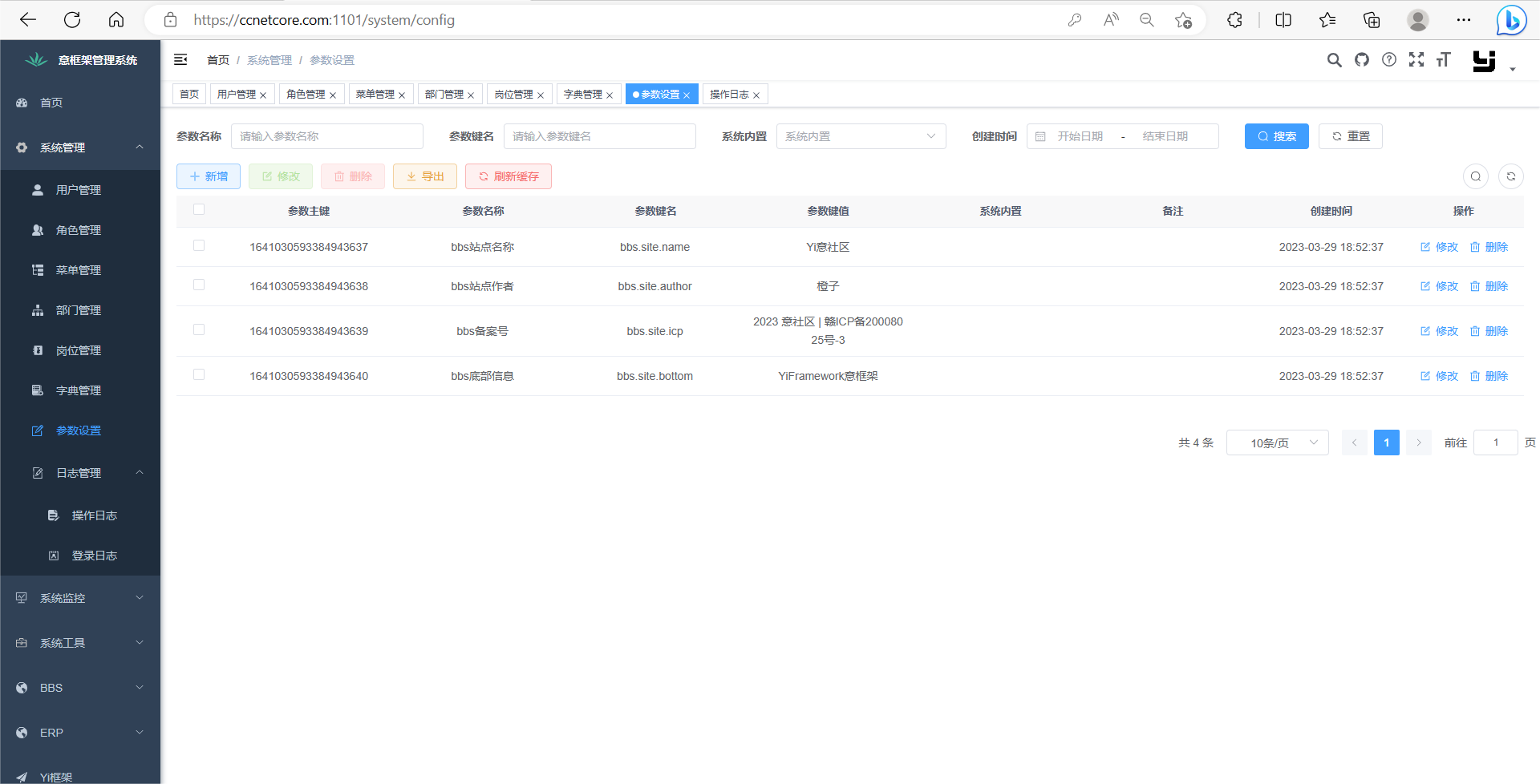Viewport: 1540px width, 784px height.
Task: Check the bbs站点名称 row checkbox
Action: [199, 245]
